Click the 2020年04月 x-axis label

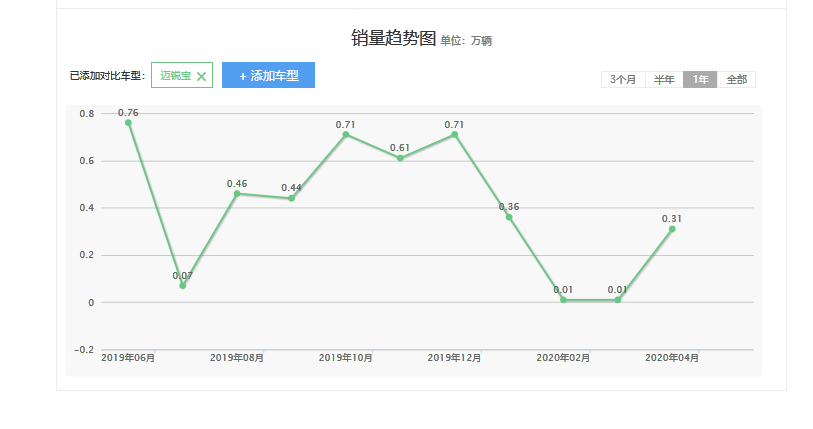click(672, 358)
